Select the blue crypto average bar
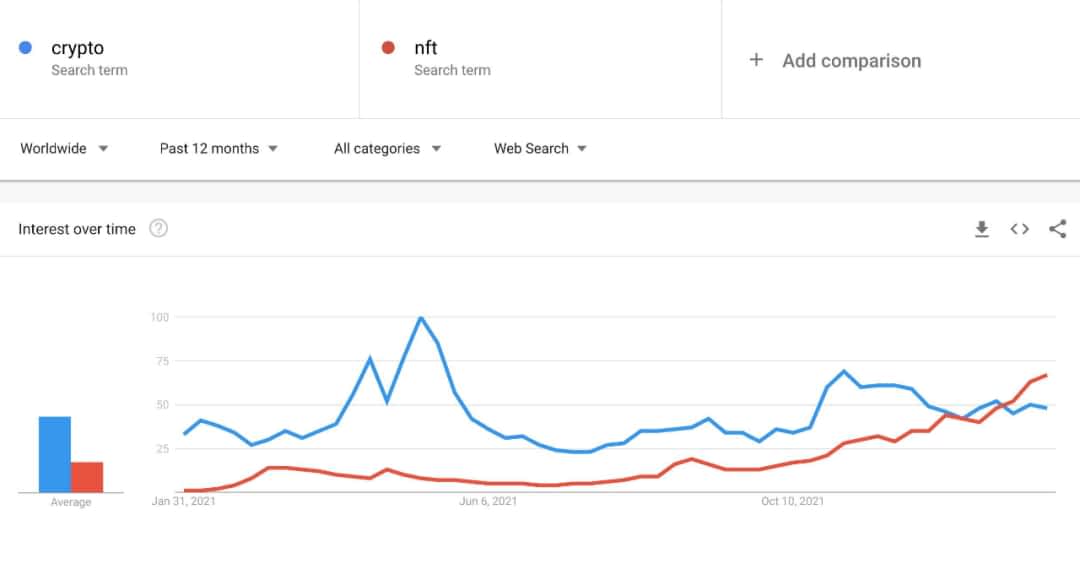This screenshot has height=569, width=1080. click(x=54, y=454)
